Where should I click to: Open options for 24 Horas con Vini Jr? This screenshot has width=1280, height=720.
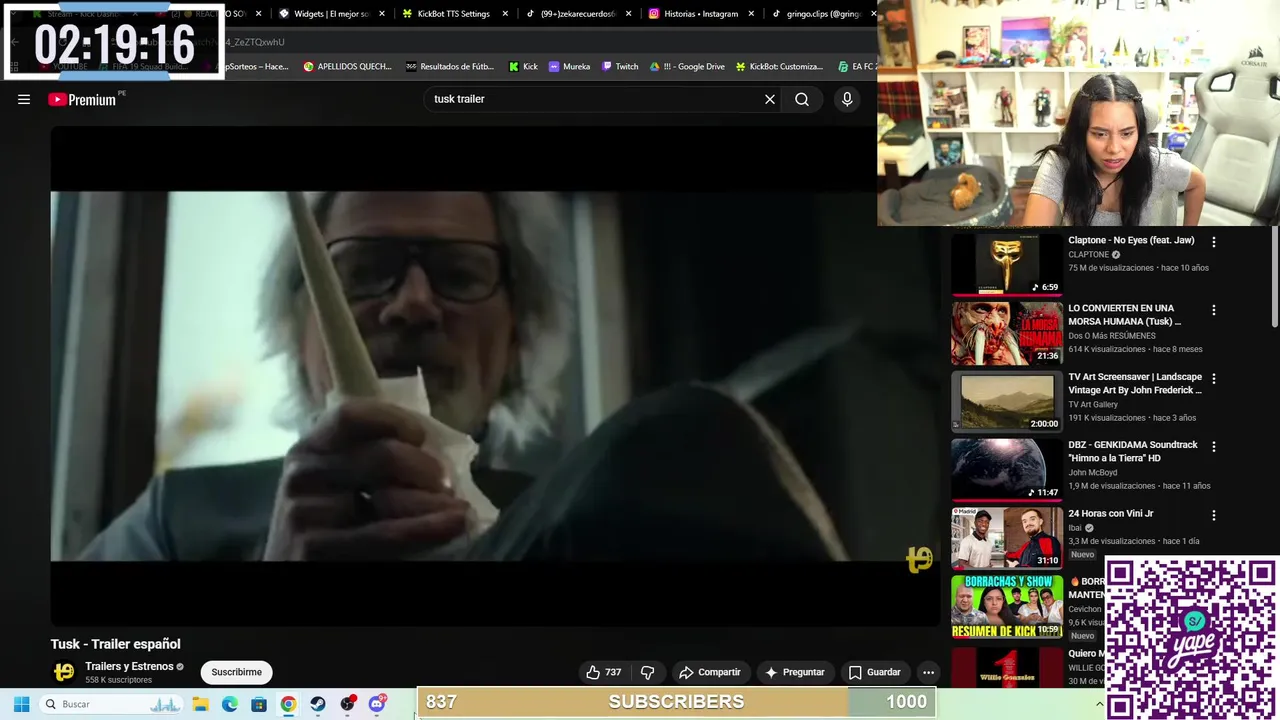(1214, 515)
